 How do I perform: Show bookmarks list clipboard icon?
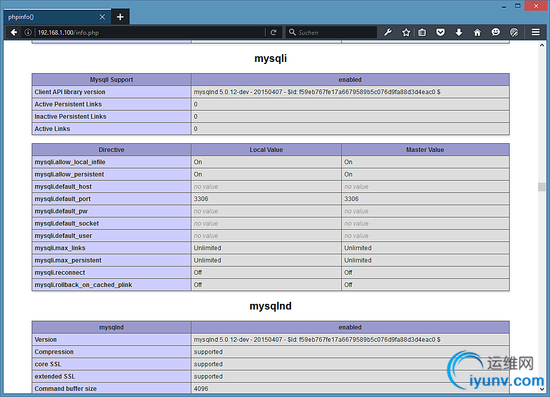point(422,33)
